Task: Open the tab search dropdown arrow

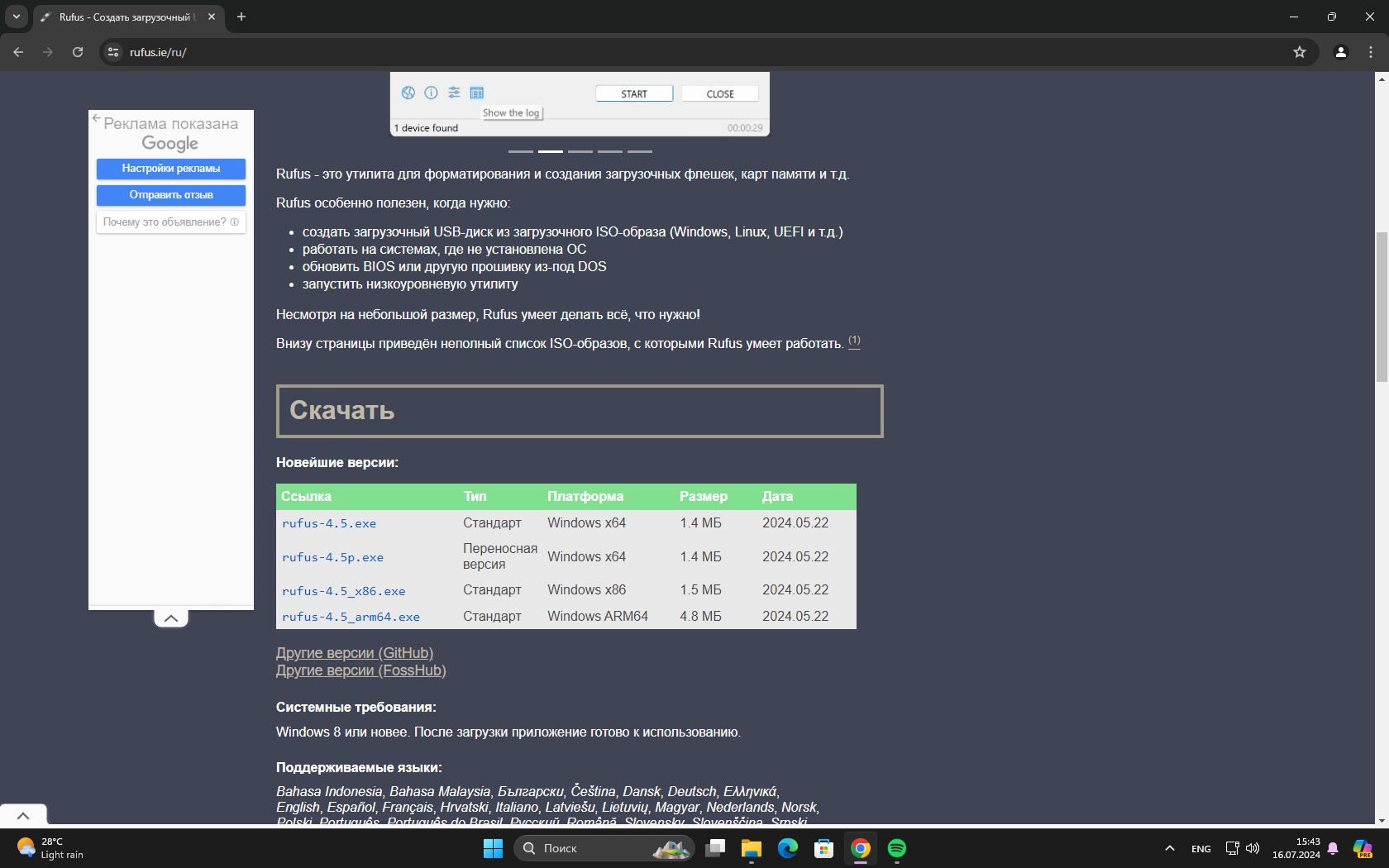Action: pos(16,17)
